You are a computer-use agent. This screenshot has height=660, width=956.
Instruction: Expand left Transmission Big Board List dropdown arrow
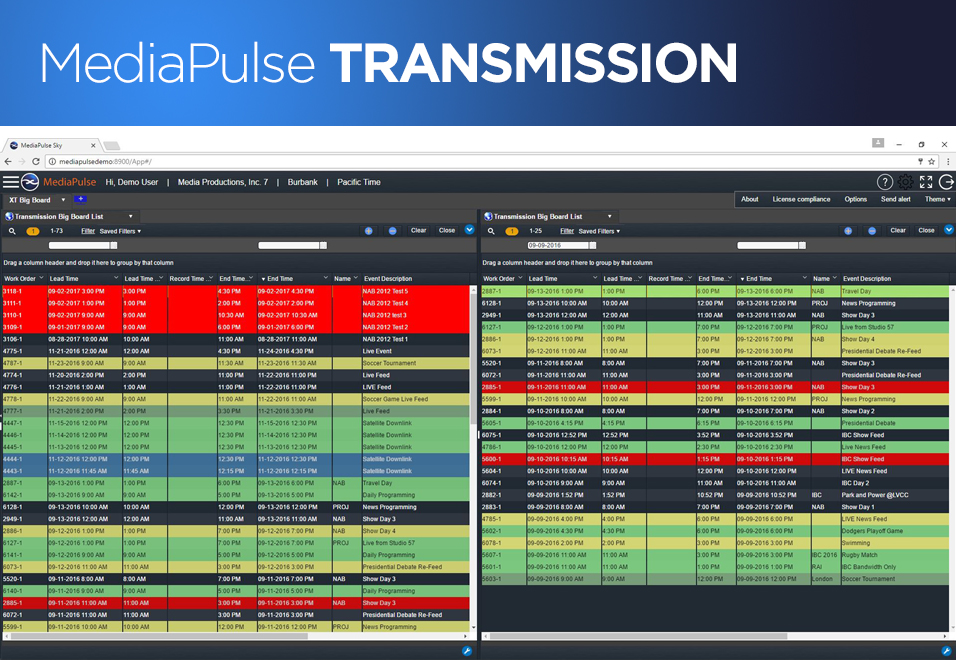pos(130,216)
